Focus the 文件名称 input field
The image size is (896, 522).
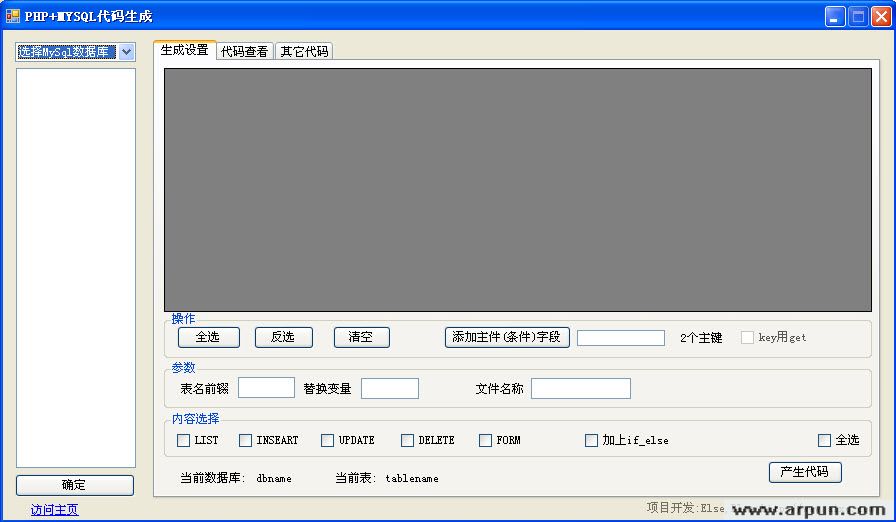click(x=581, y=388)
